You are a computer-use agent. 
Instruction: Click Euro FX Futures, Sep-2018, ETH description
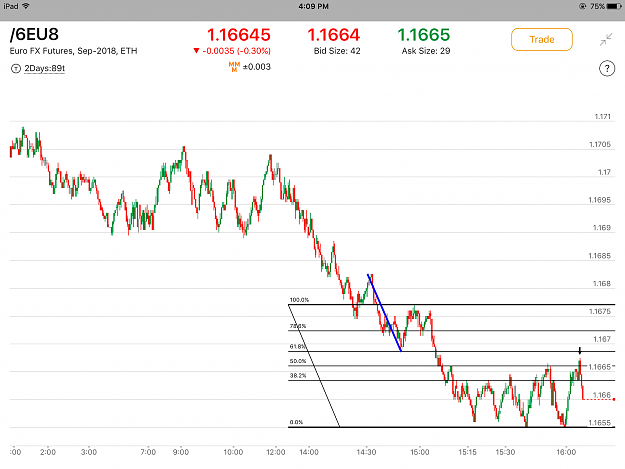(x=73, y=51)
